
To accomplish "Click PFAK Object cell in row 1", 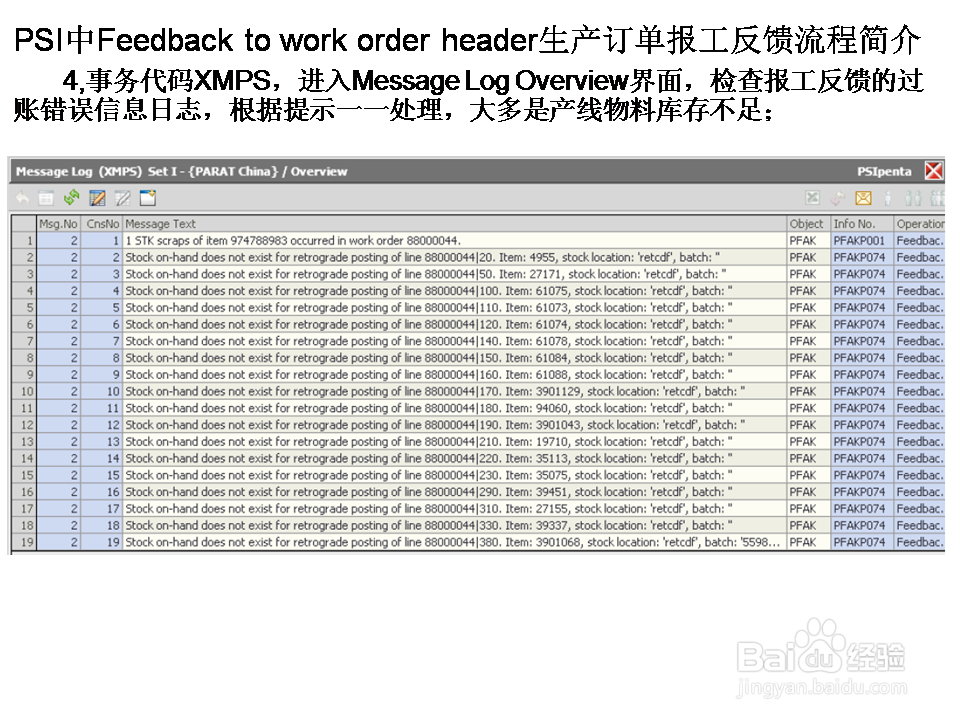I will (x=808, y=241).
